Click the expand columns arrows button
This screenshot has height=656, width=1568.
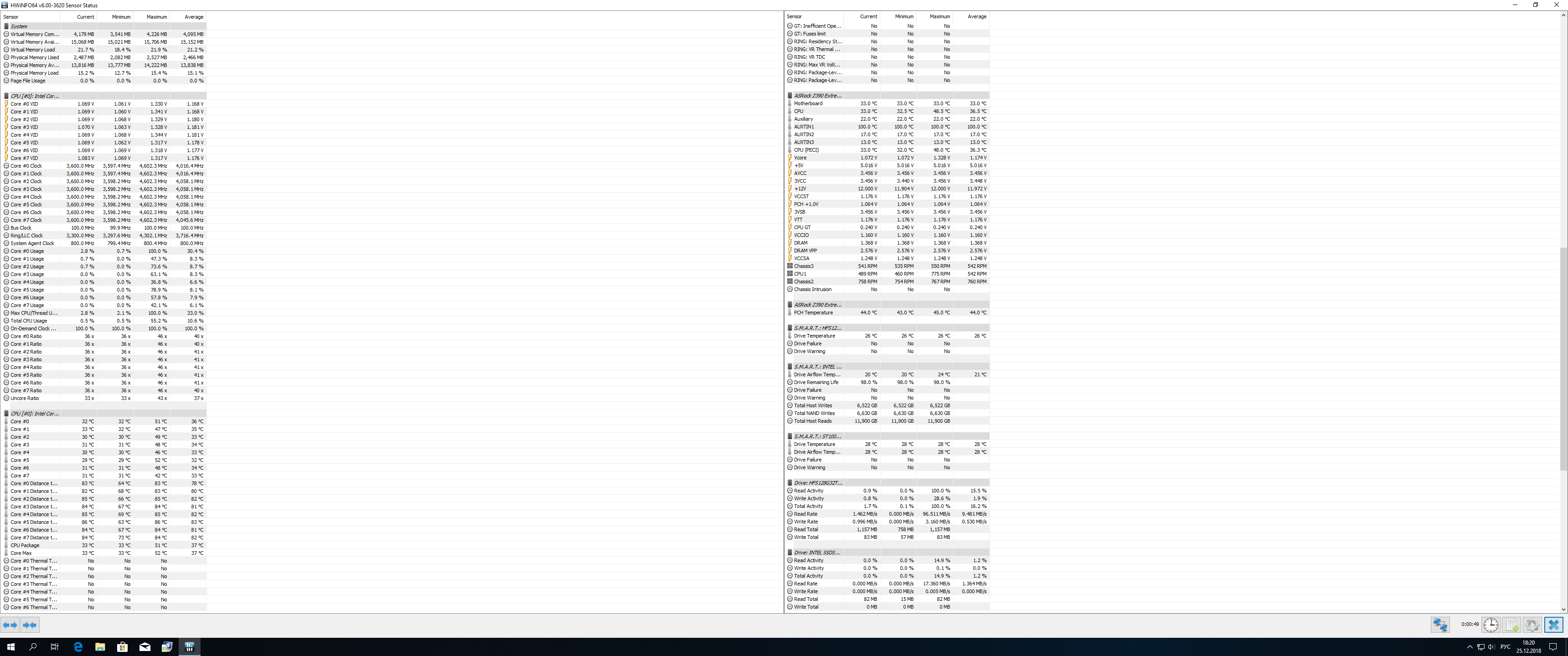pos(10,625)
